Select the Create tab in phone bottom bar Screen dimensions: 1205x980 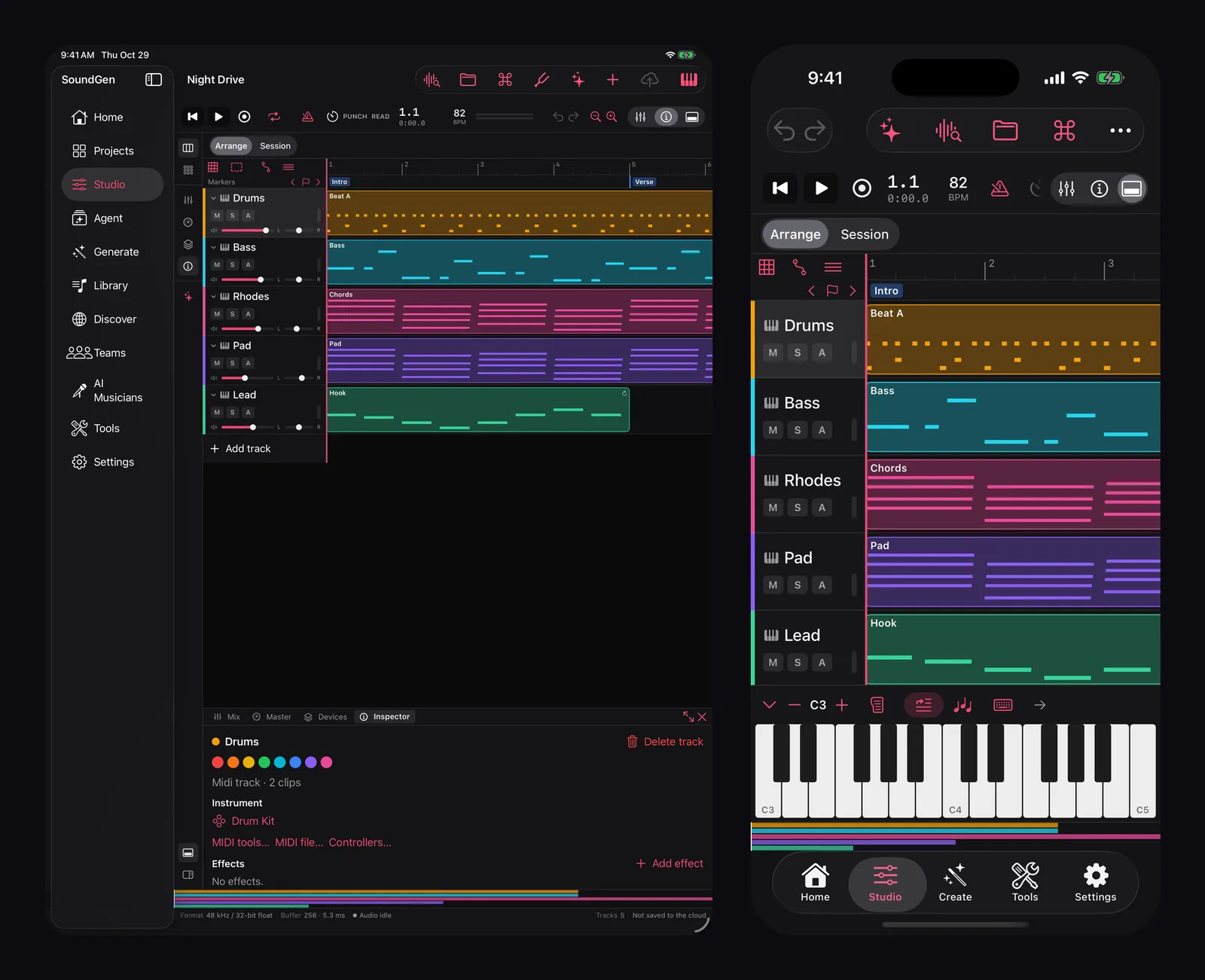pyautogui.click(x=955, y=882)
